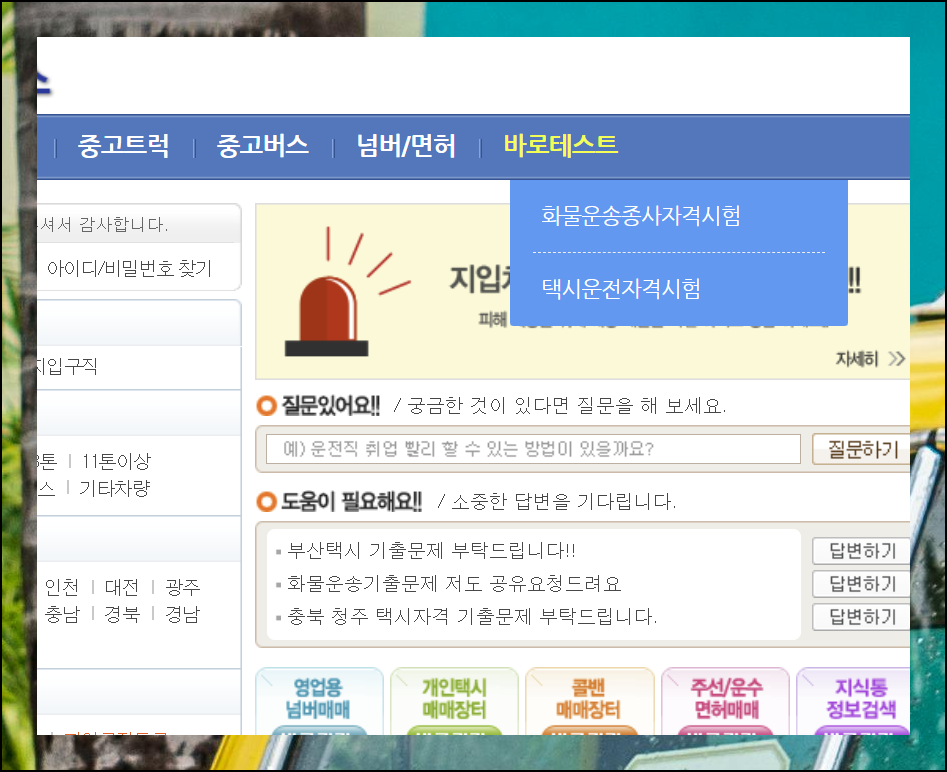The width and height of the screenshot is (947, 772).
Task: Open 자세히 link with double arrows
Action: [x=870, y=359]
